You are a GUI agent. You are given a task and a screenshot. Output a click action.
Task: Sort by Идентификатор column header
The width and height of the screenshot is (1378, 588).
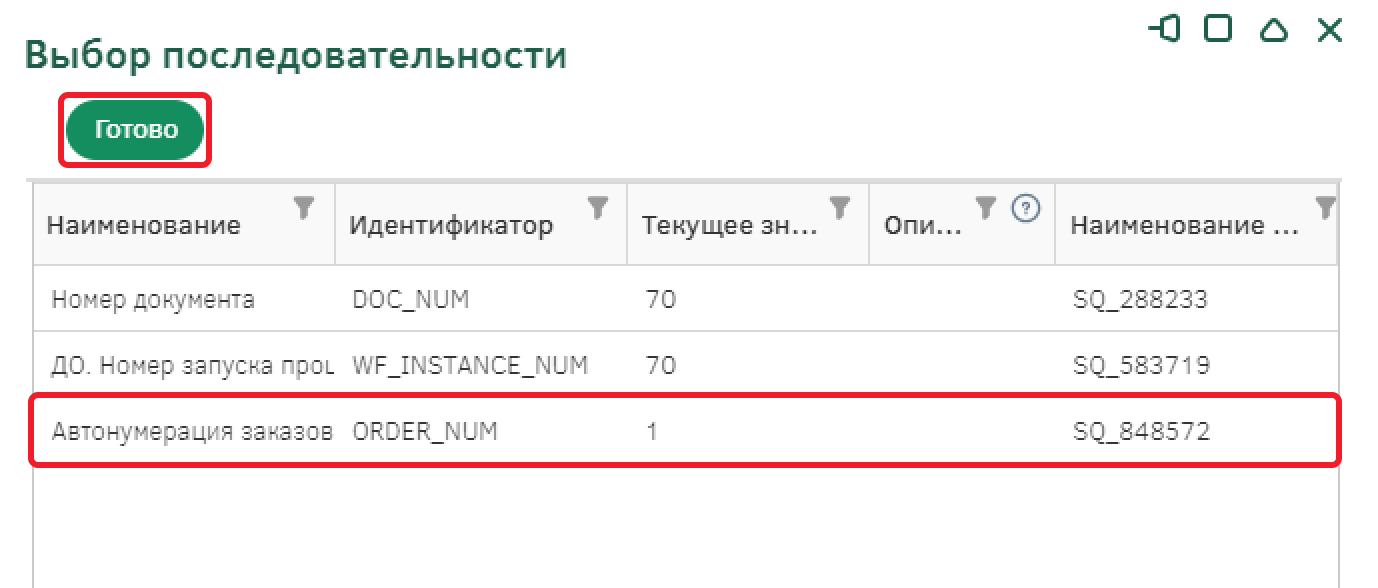(x=450, y=225)
